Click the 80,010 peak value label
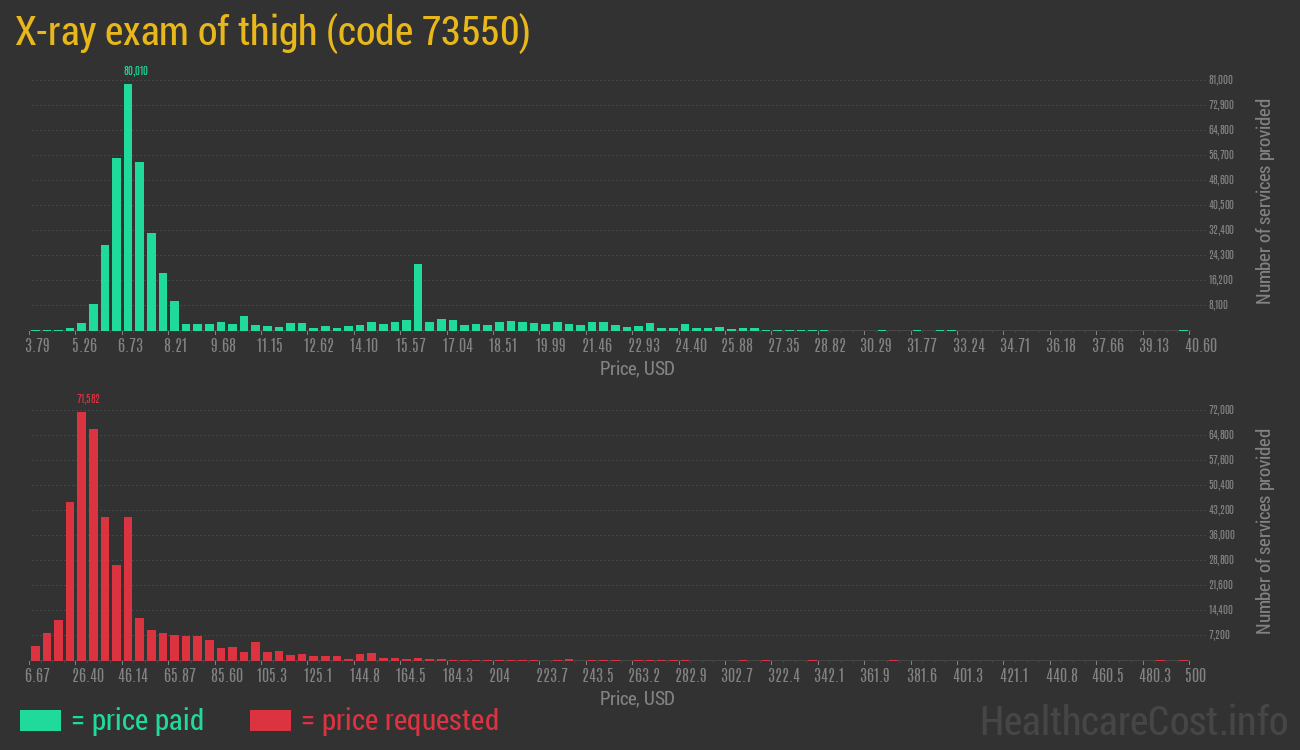Image resolution: width=1300 pixels, height=750 pixels. point(136,71)
